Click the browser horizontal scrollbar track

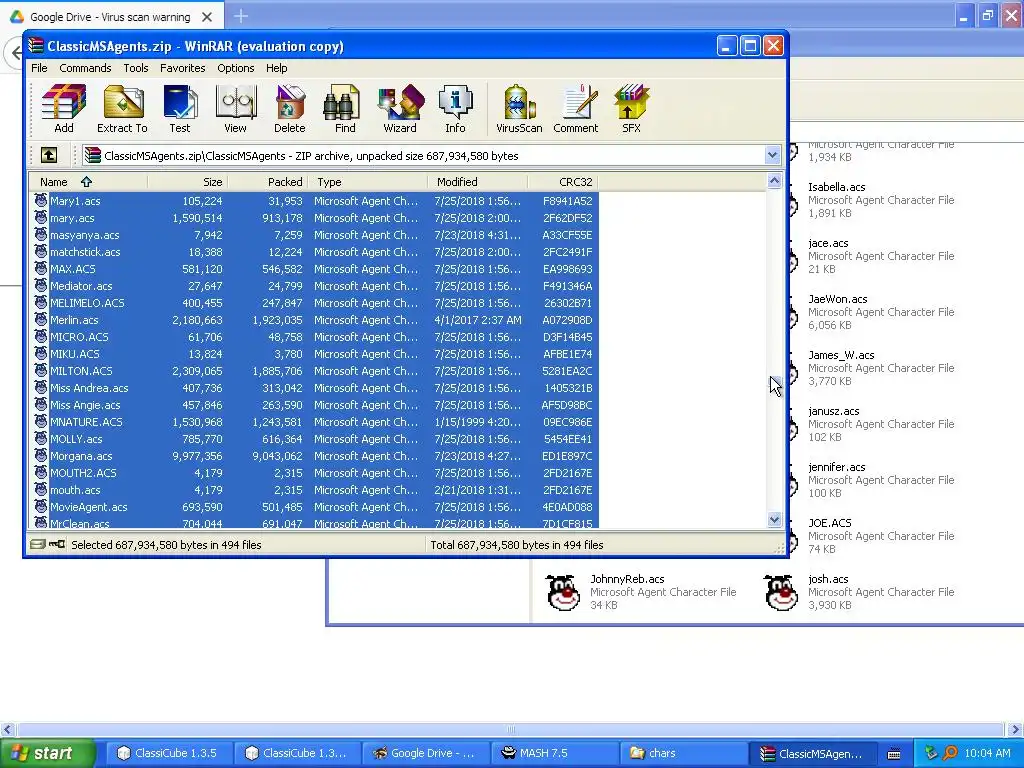tap(511, 729)
